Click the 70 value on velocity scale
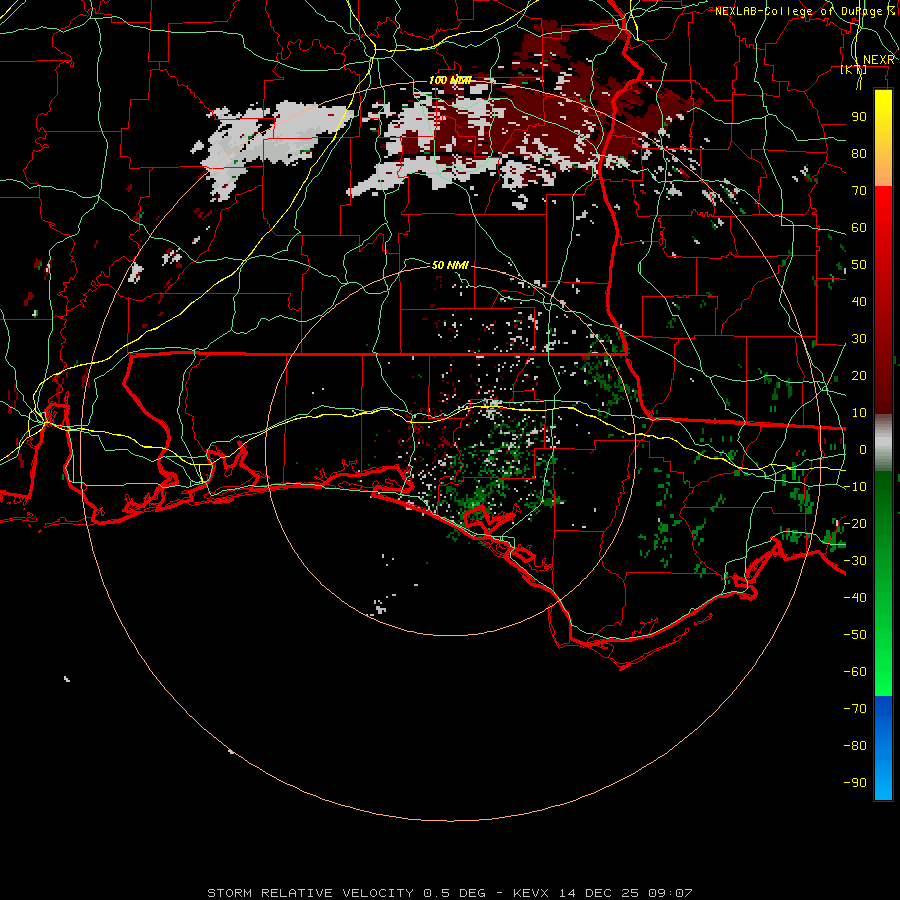 pyautogui.click(x=859, y=191)
